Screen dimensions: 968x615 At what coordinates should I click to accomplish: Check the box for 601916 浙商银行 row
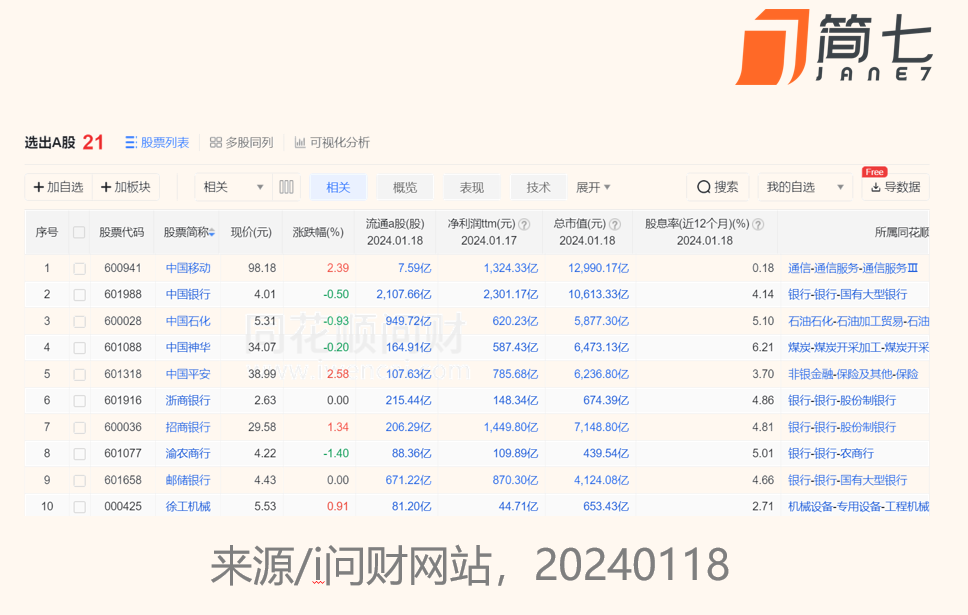click(x=80, y=401)
